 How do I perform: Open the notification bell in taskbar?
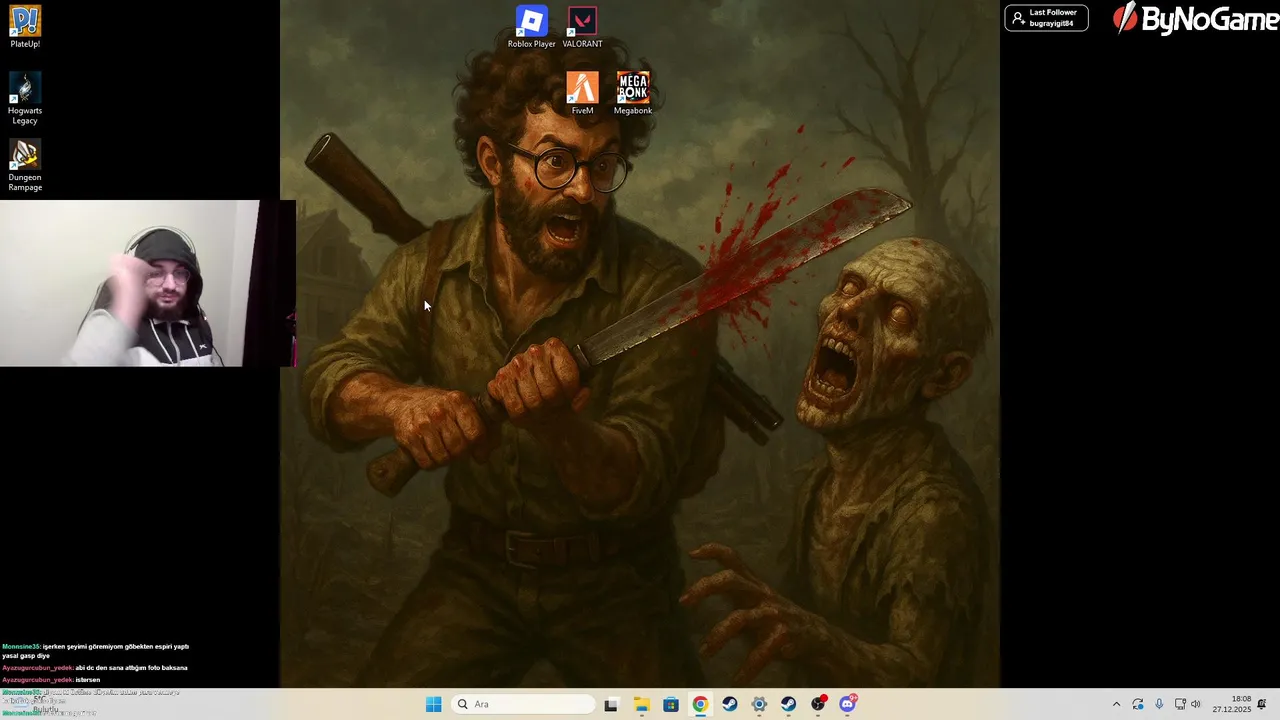click(x=1262, y=704)
